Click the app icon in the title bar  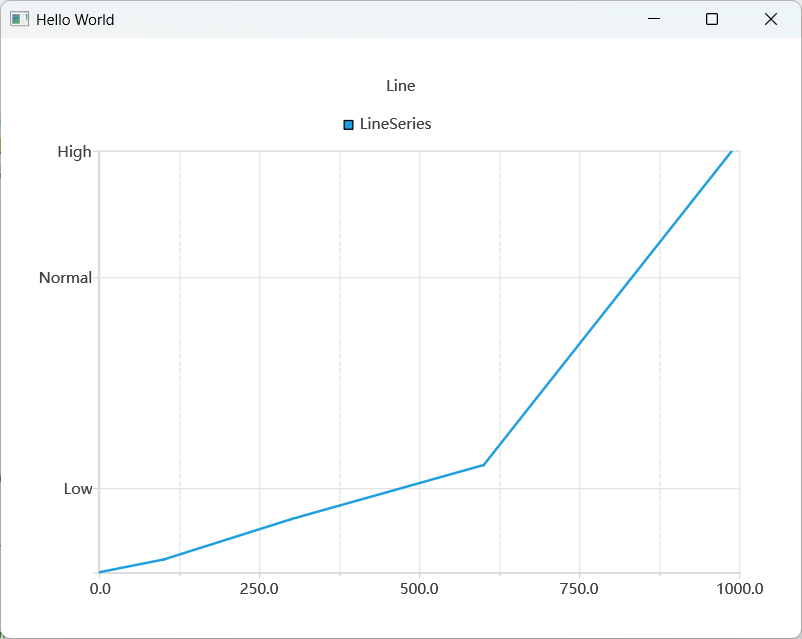pyautogui.click(x=19, y=19)
